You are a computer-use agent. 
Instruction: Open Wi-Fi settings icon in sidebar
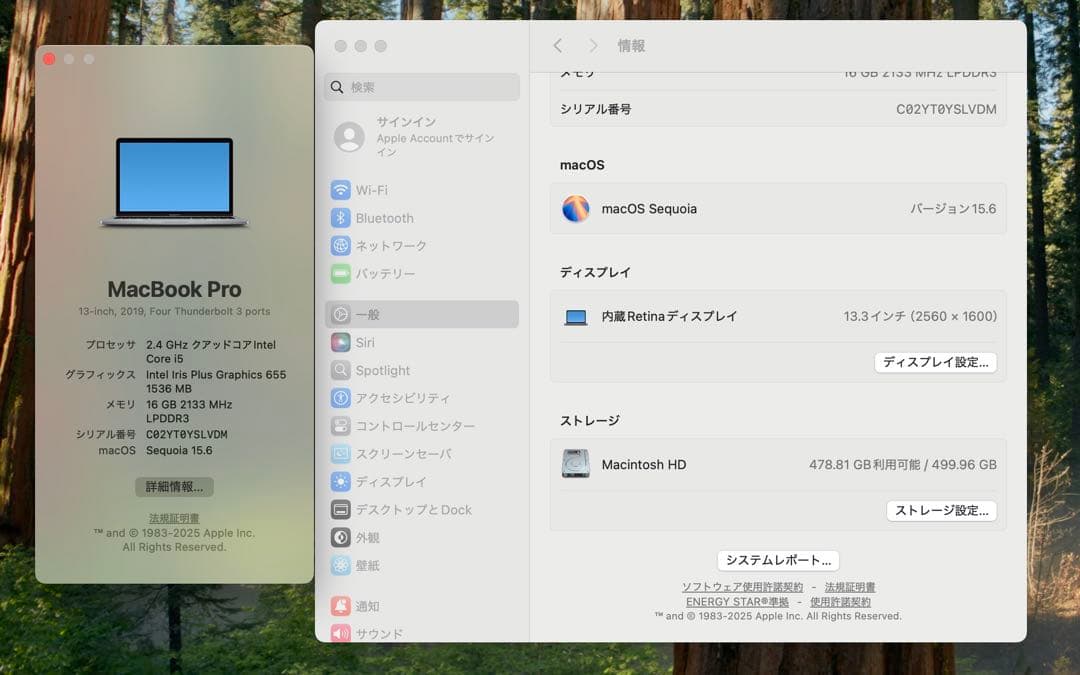pos(340,190)
